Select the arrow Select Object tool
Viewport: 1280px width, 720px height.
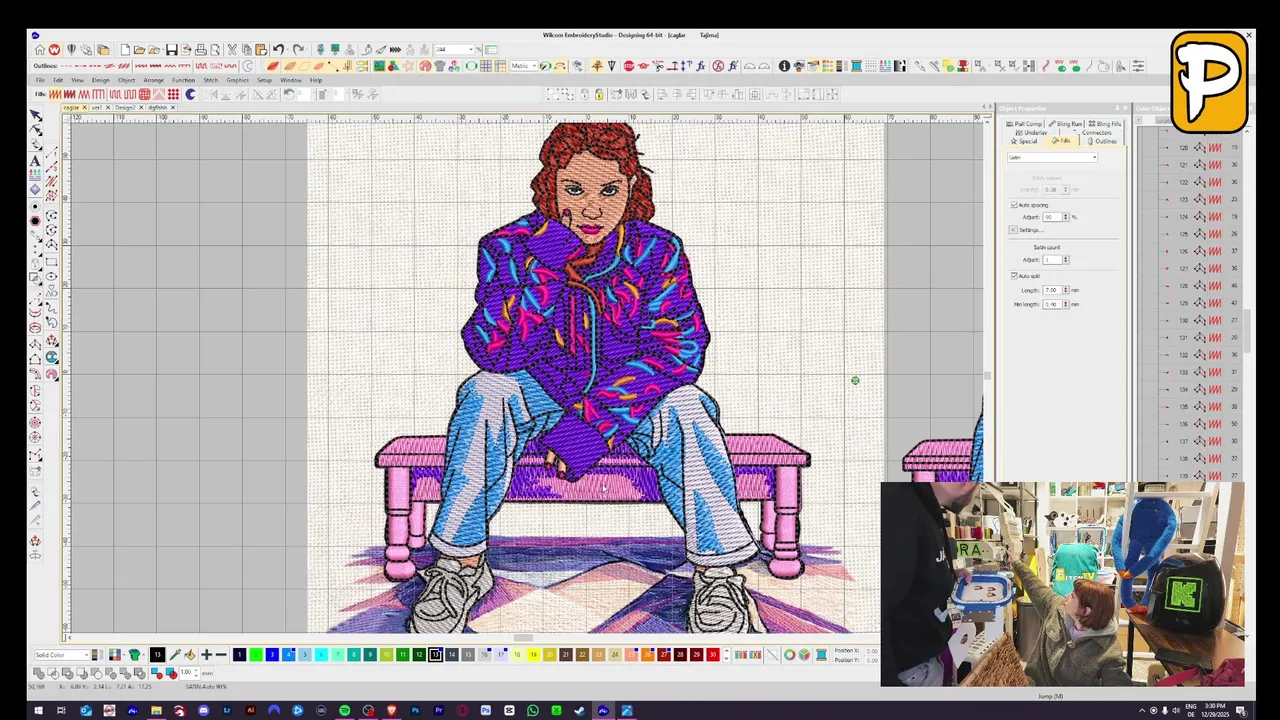(x=35, y=115)
